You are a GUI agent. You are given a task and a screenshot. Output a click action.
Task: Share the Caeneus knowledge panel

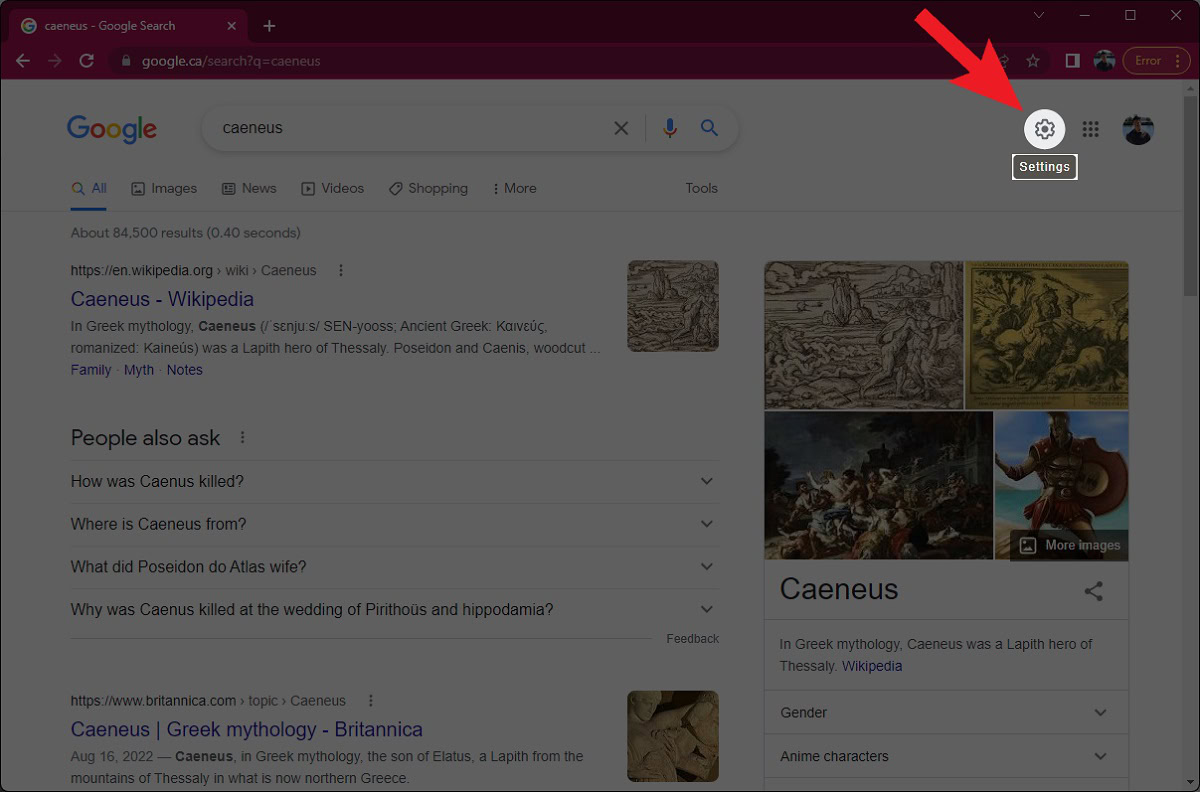point(1093,591)
